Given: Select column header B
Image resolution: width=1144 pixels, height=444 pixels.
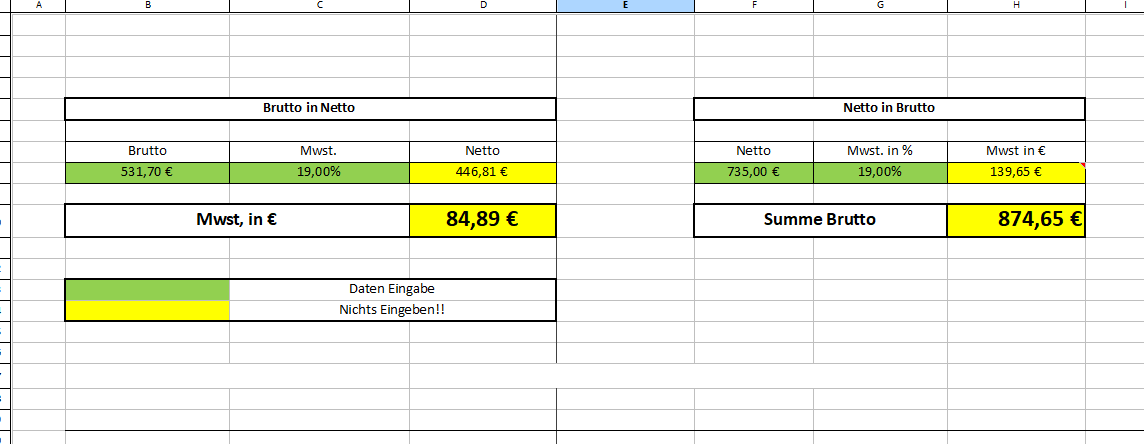Looking at the screenshot, I should pyautogui.click(x=147, y=6).
